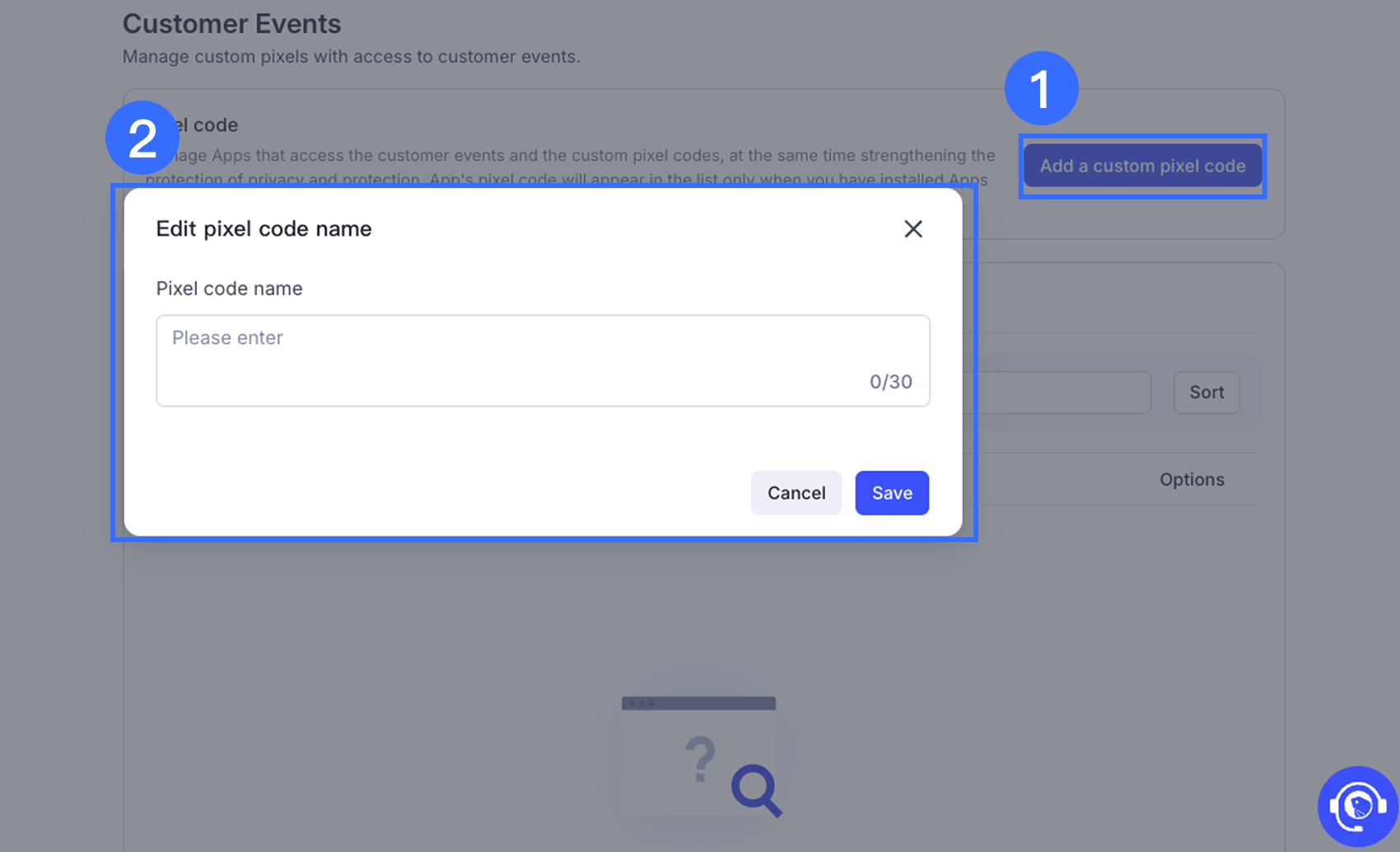Image resolution: width=1400 pixels, height=852 pixels.
Task: Click the Edit pixel code name title
Action: pyautogui.click(x=264, y=229)
